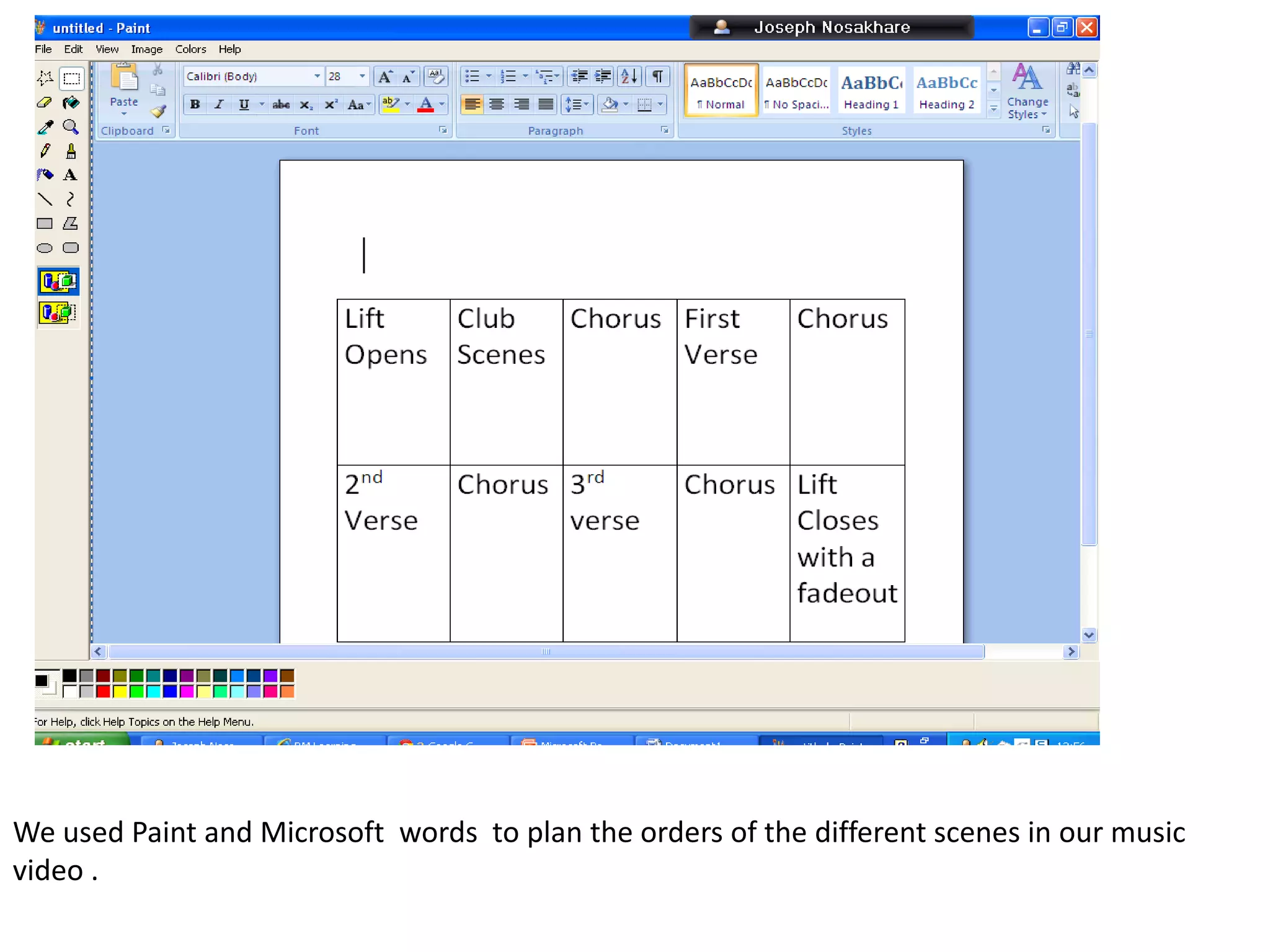This screenshot has width=1270, height=952.
Task: Choose the Ellipse tool
Action: coord(45,248)
